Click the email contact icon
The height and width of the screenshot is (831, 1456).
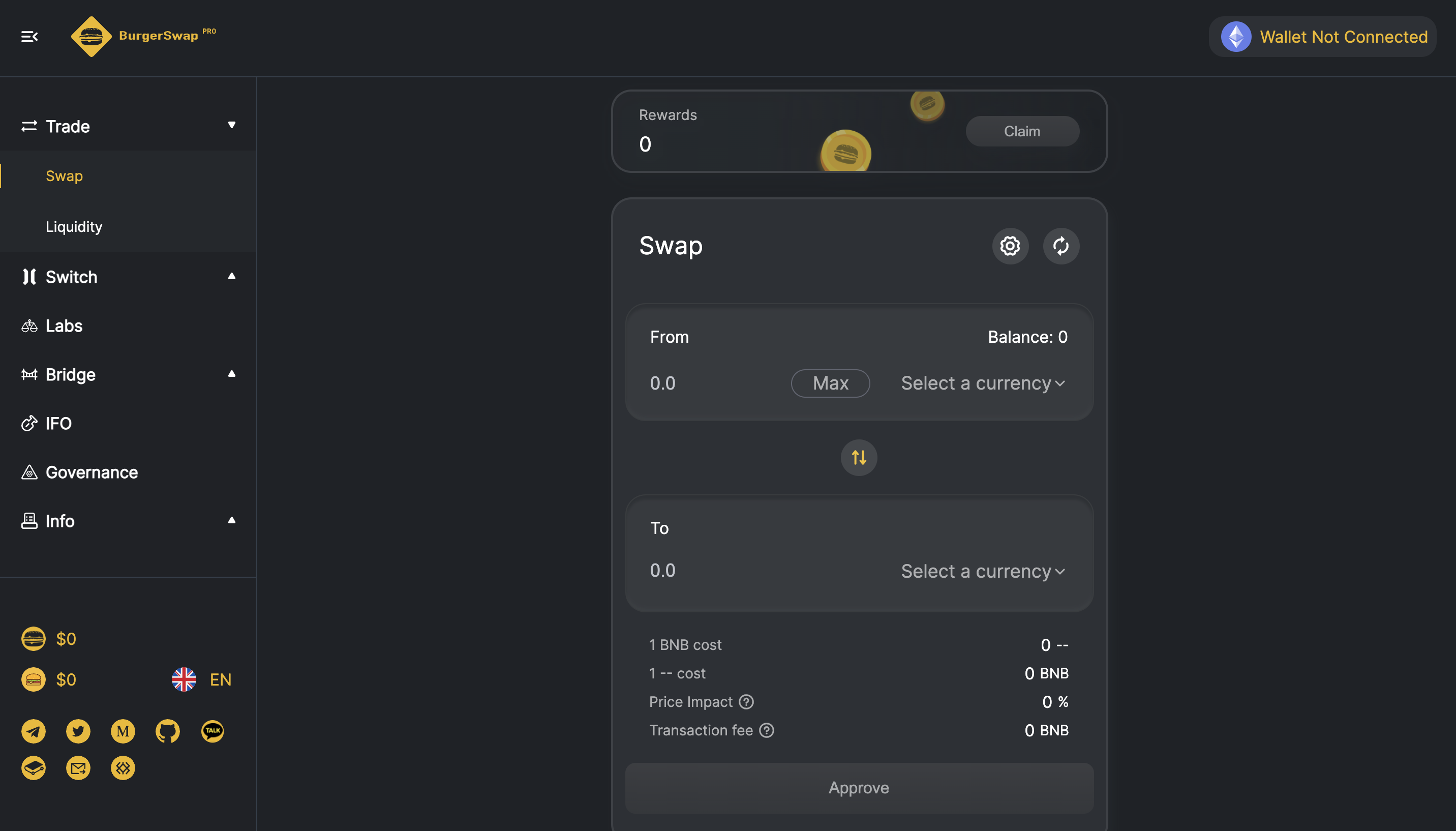tap(78, 768)
